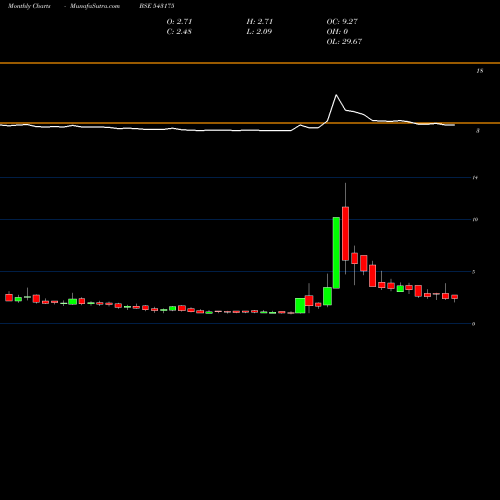Click the tallest green candlestick
This screenshot has width=500, height=500.
pos(336,253)
